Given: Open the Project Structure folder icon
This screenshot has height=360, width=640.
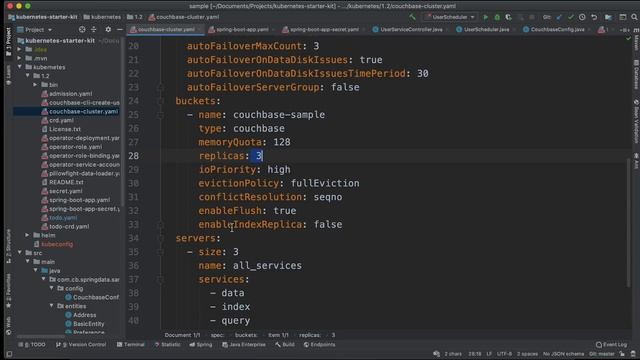Looking at the screenshot, I should pyautogui.click(x=608, y=17).
